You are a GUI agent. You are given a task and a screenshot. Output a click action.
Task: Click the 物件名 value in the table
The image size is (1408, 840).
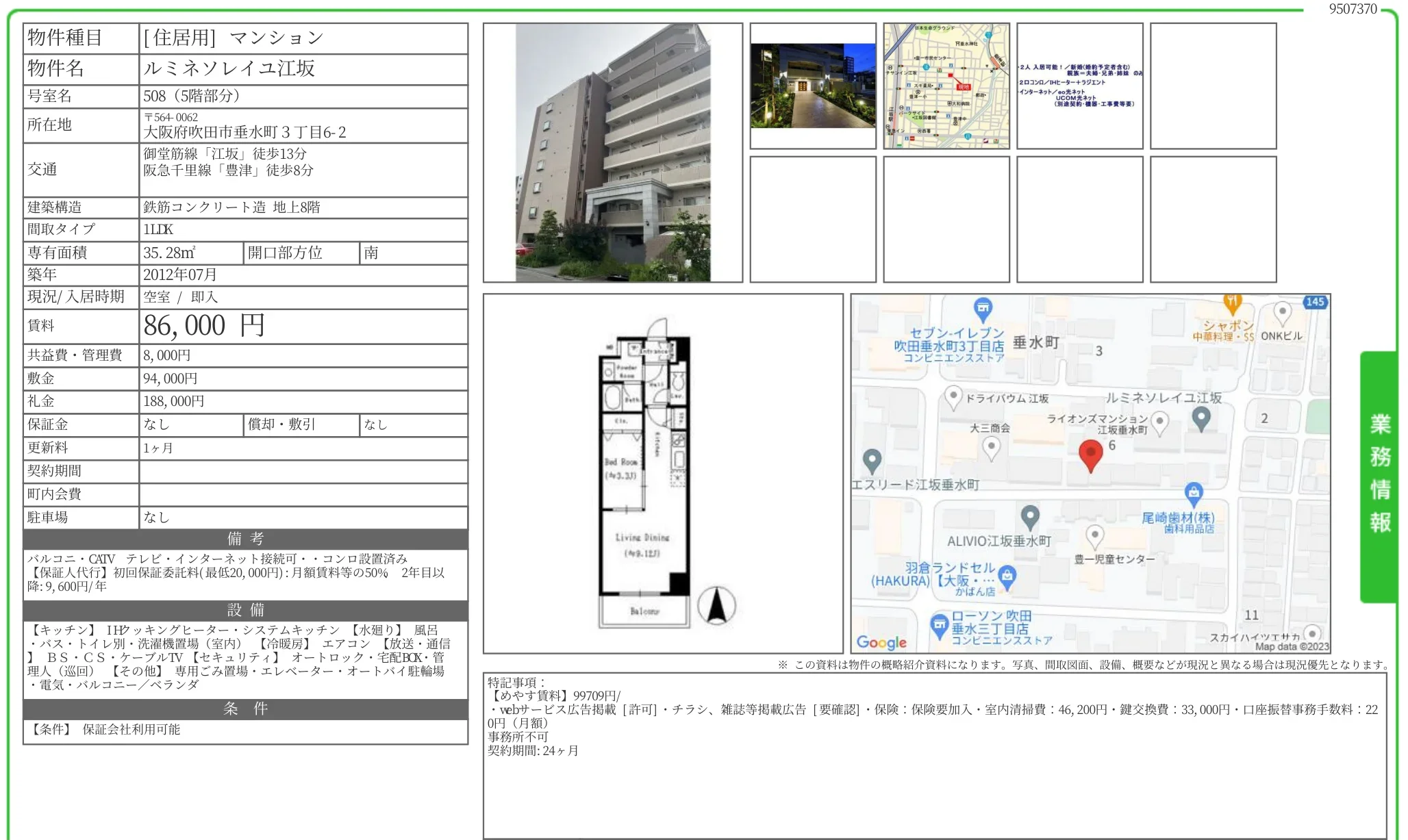[x=229, y=68]
